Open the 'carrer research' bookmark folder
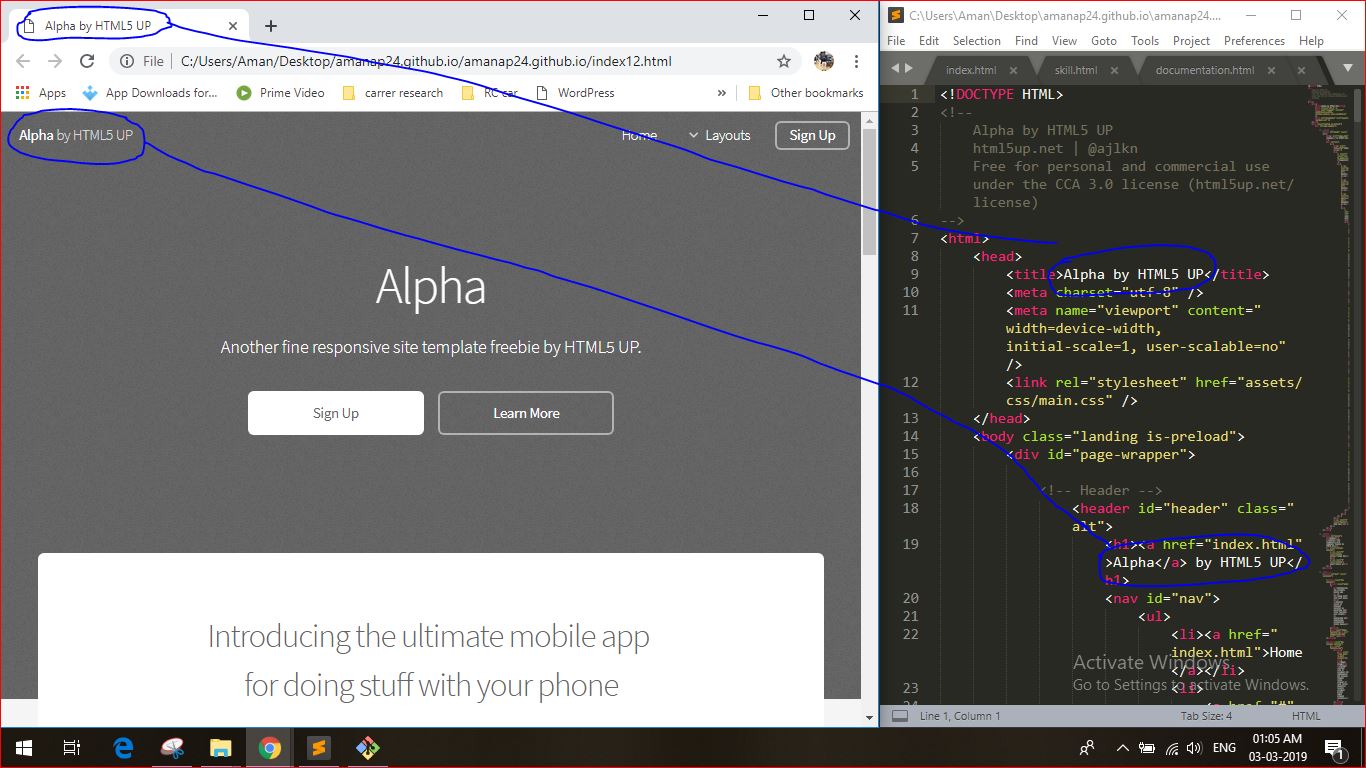1366x768 pixels. click(392, 92)
